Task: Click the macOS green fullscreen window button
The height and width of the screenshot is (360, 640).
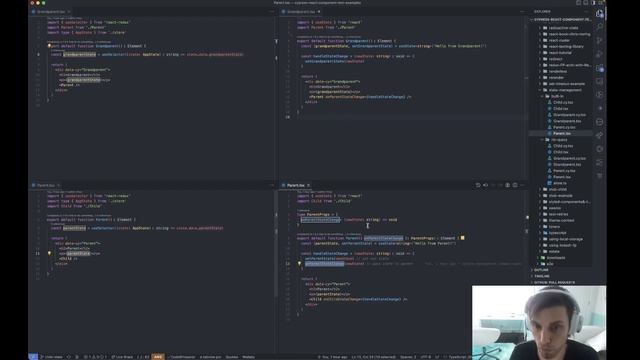Action: coord(44,3)
